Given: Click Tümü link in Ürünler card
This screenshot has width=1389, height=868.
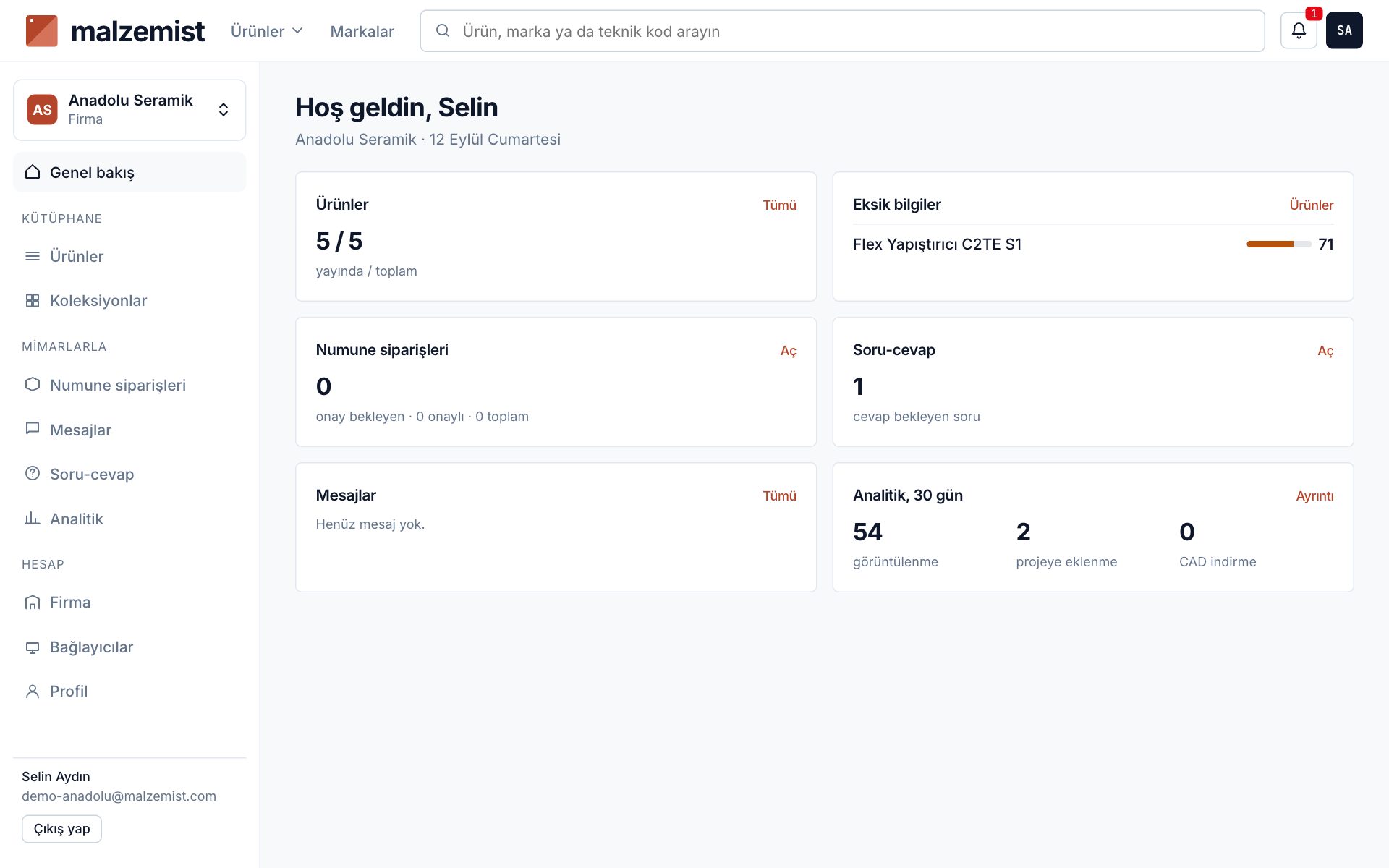Looking at the screenshot, I should coord(779,205).
